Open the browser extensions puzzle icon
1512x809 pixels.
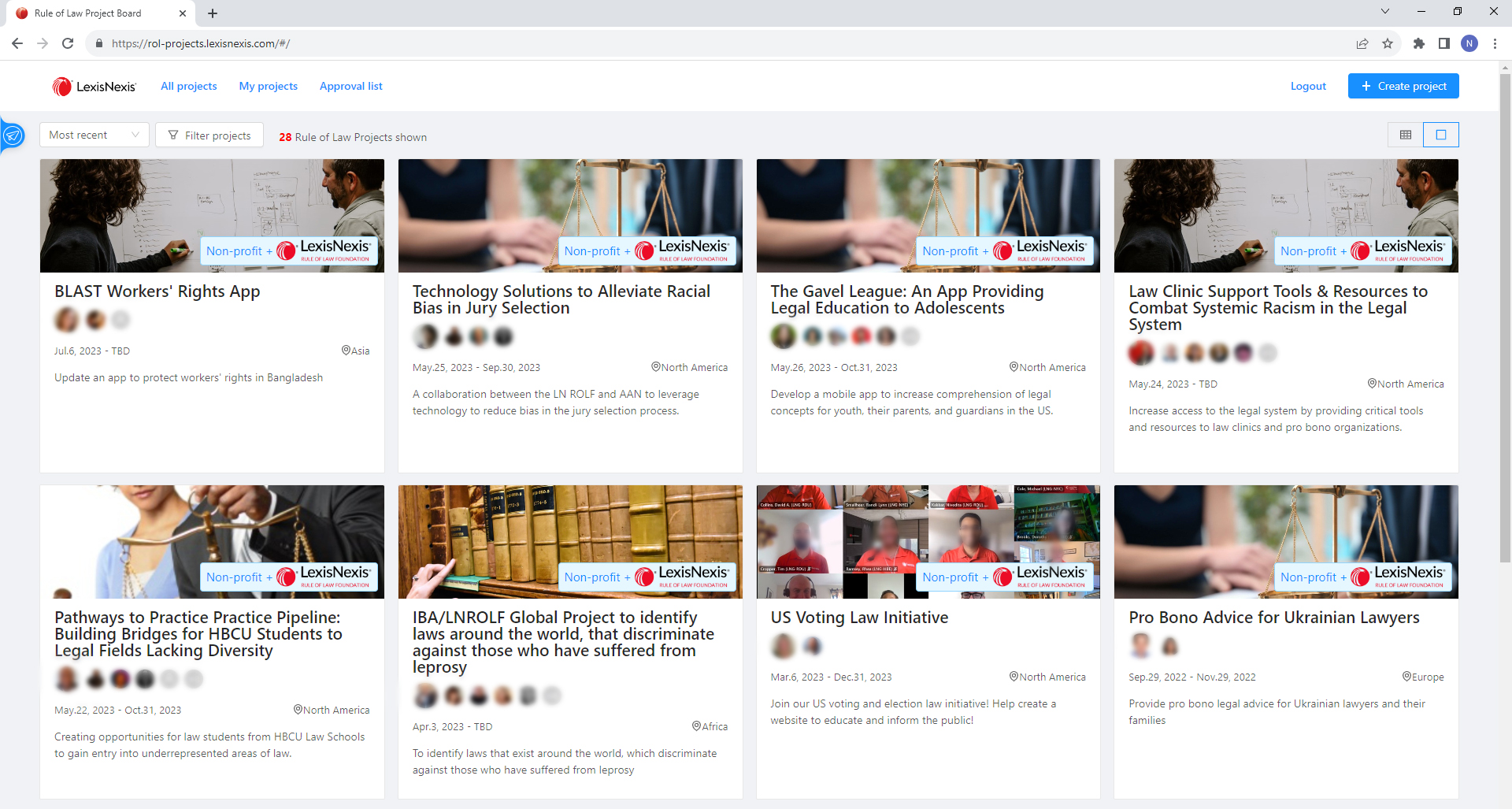click(1419, 43)
